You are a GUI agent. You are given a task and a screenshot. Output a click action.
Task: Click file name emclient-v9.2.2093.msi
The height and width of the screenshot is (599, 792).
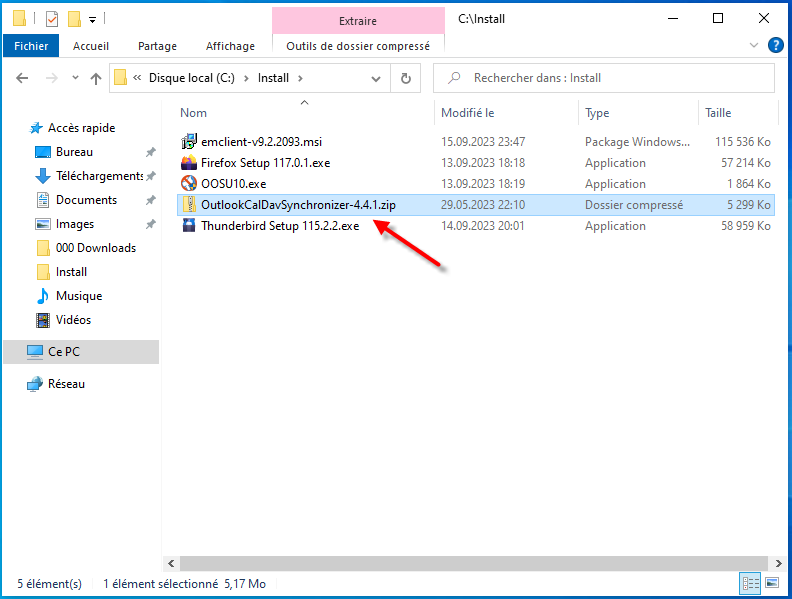click(x=261, y=142)
